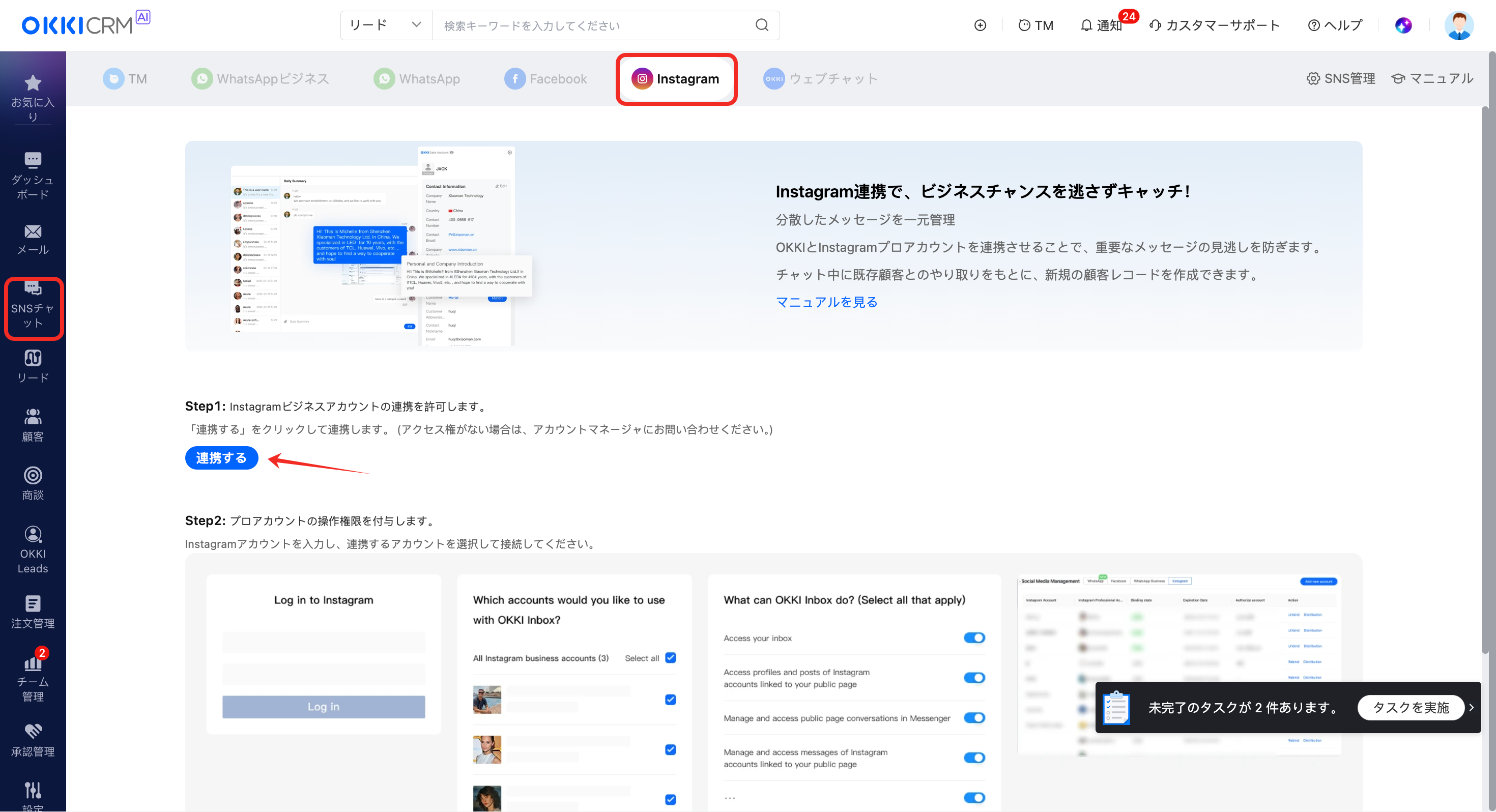This screenshot has width=1496, height=812.
Task: Click the Log in button
Action: click(324, 706)
